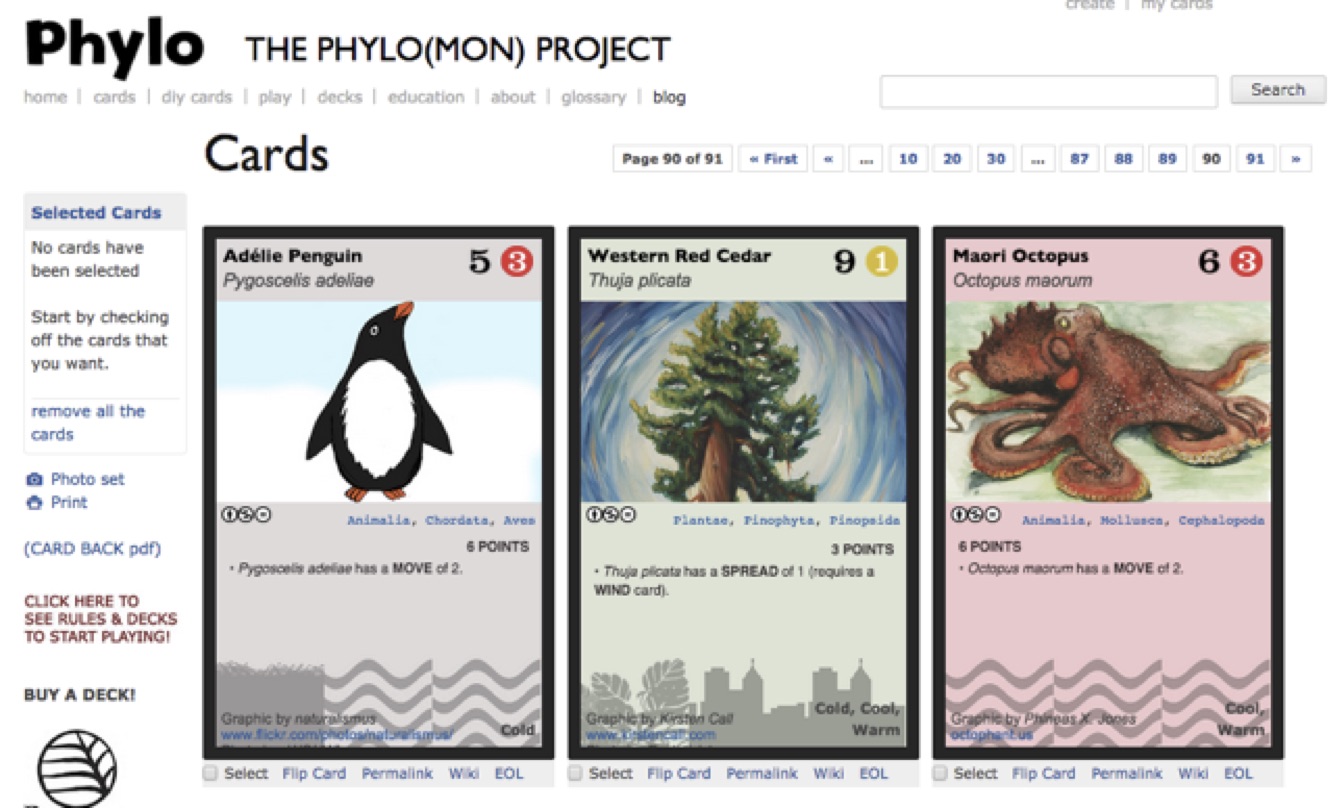This screenshot has height=808, width=1339.
Task: Click Creative Commons icons on Adélie Penguin card
Action: 246,515
